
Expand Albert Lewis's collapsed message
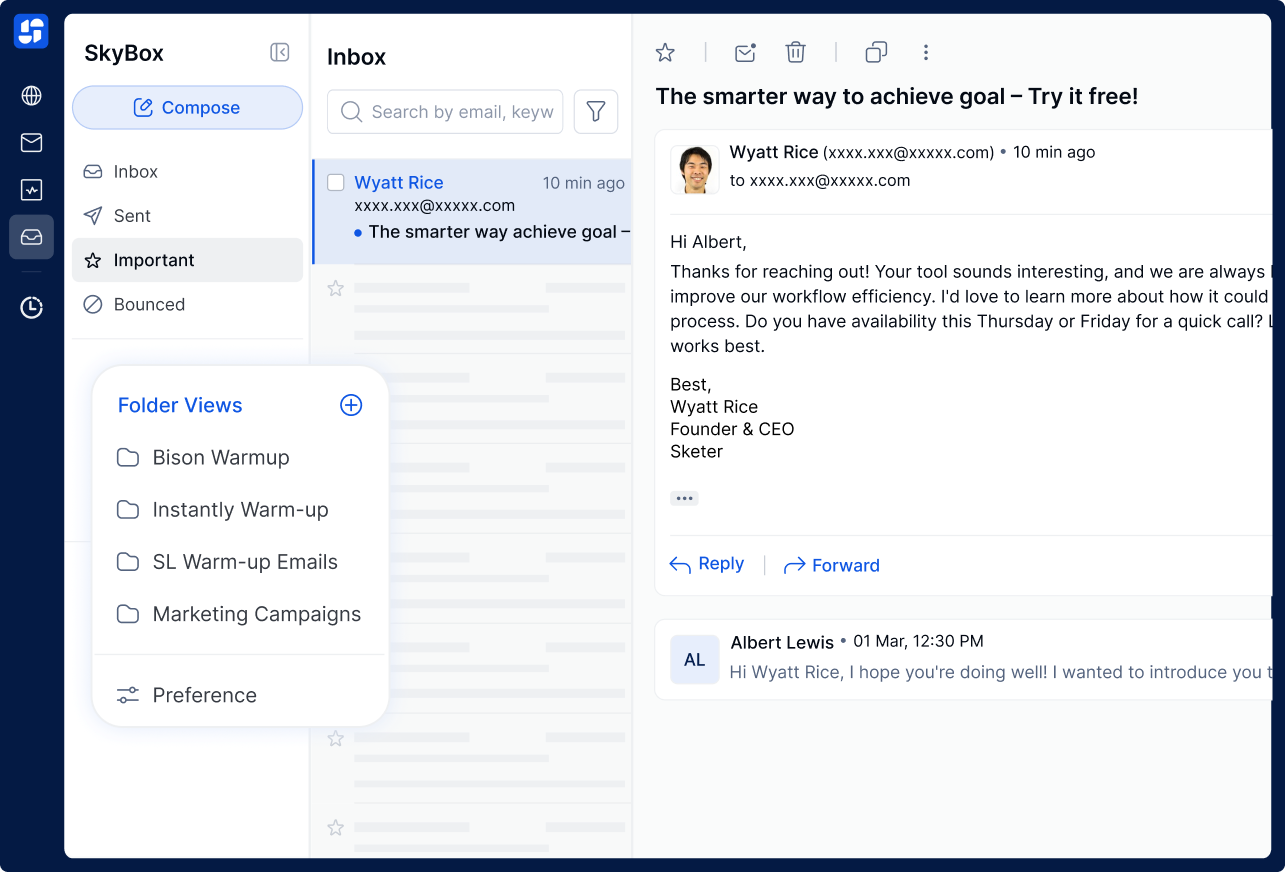point(963,659)
